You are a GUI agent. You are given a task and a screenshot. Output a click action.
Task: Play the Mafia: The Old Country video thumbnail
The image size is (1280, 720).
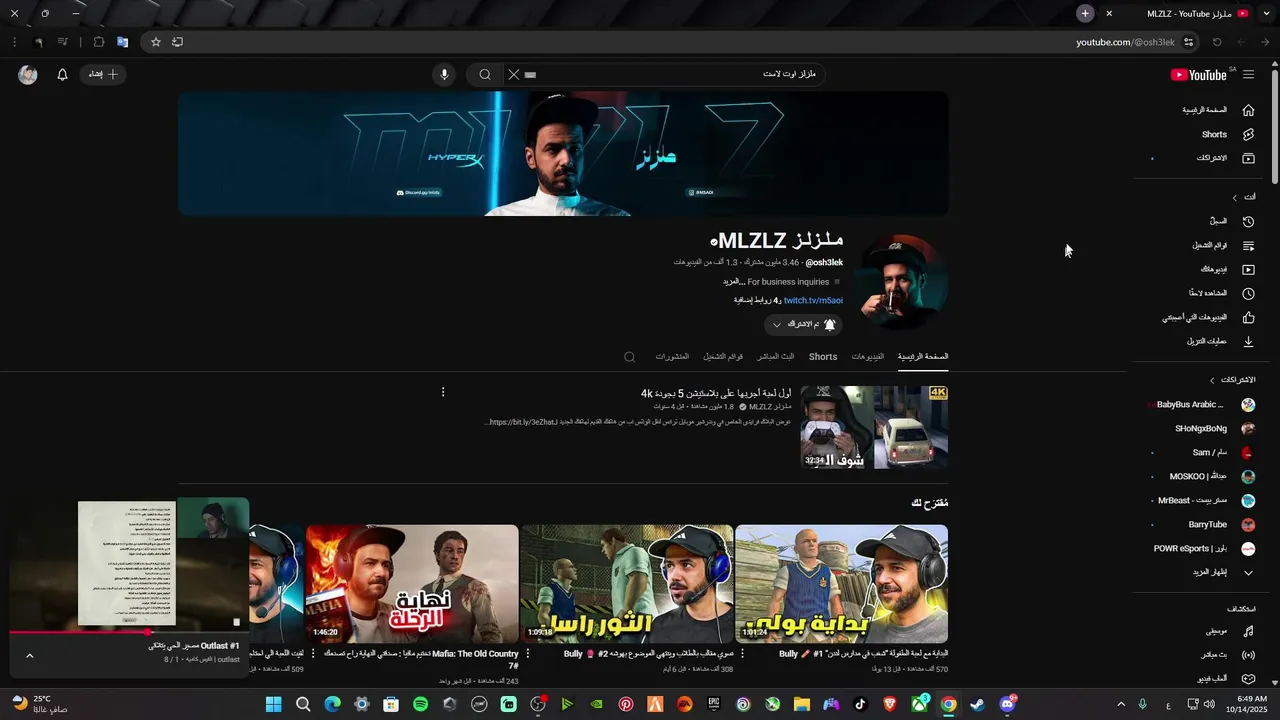pyautogui.click(x=412, y=583)
